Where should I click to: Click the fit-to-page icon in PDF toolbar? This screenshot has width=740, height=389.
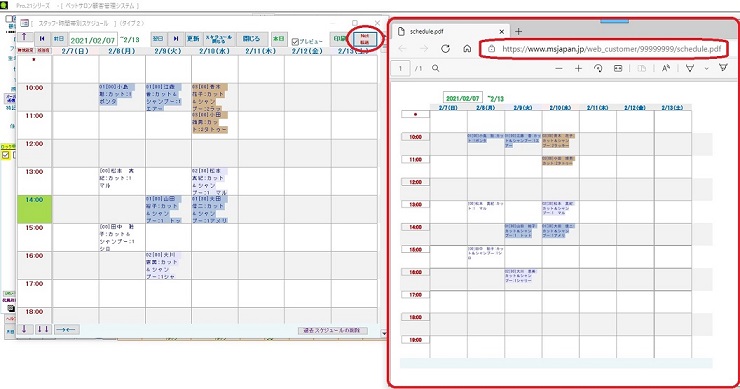[618, 68]
